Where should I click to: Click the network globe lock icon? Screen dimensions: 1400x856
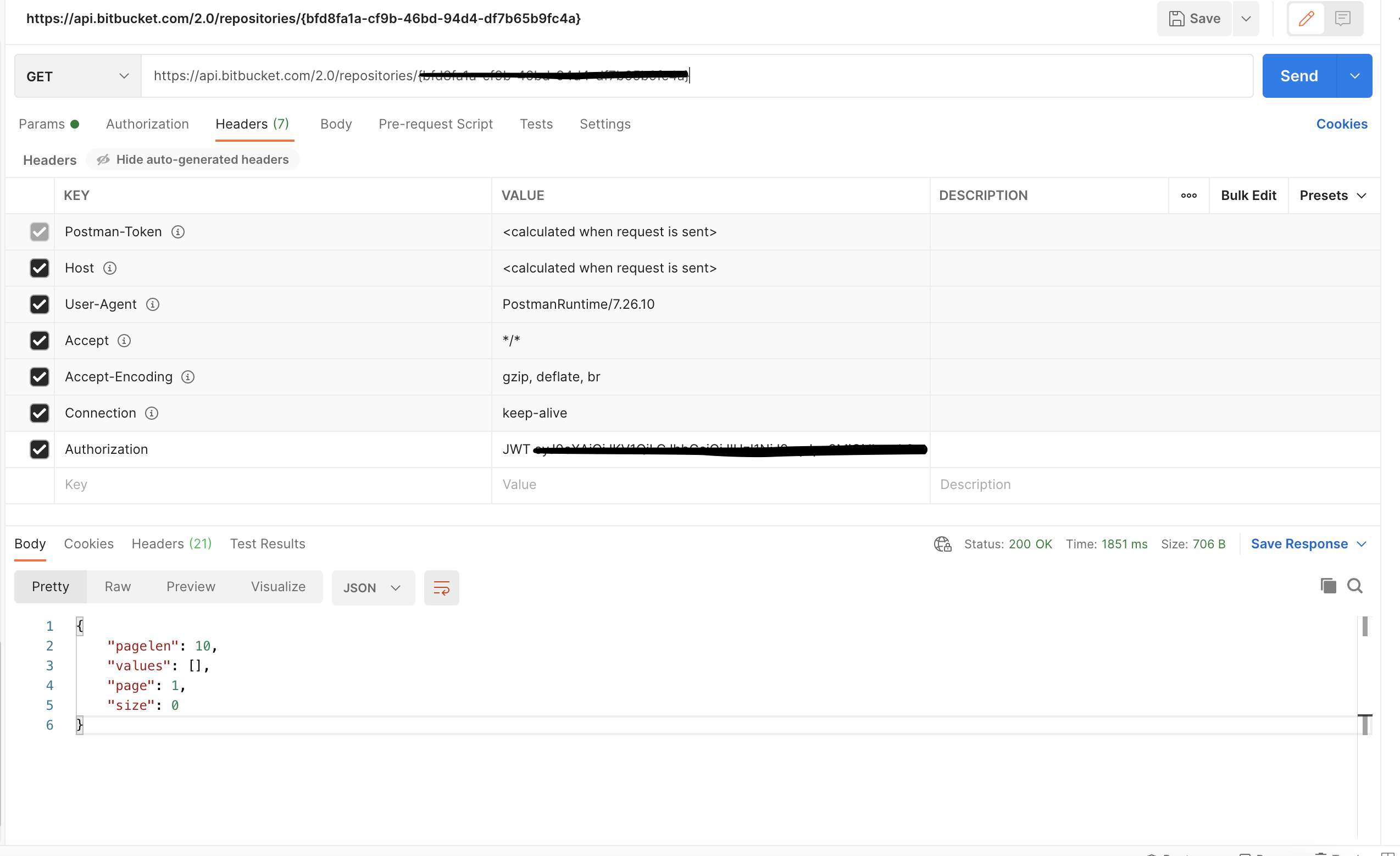[x=943, y=544]
